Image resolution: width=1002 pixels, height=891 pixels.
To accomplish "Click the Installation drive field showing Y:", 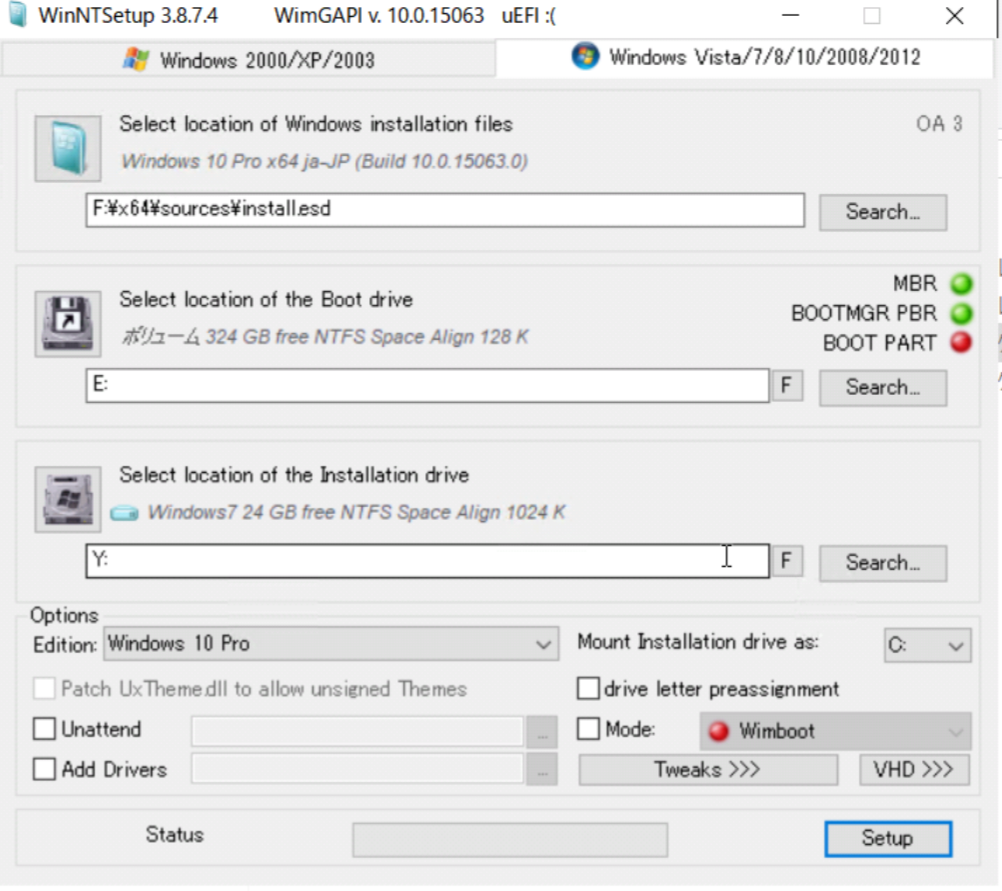I will (428, 561).
